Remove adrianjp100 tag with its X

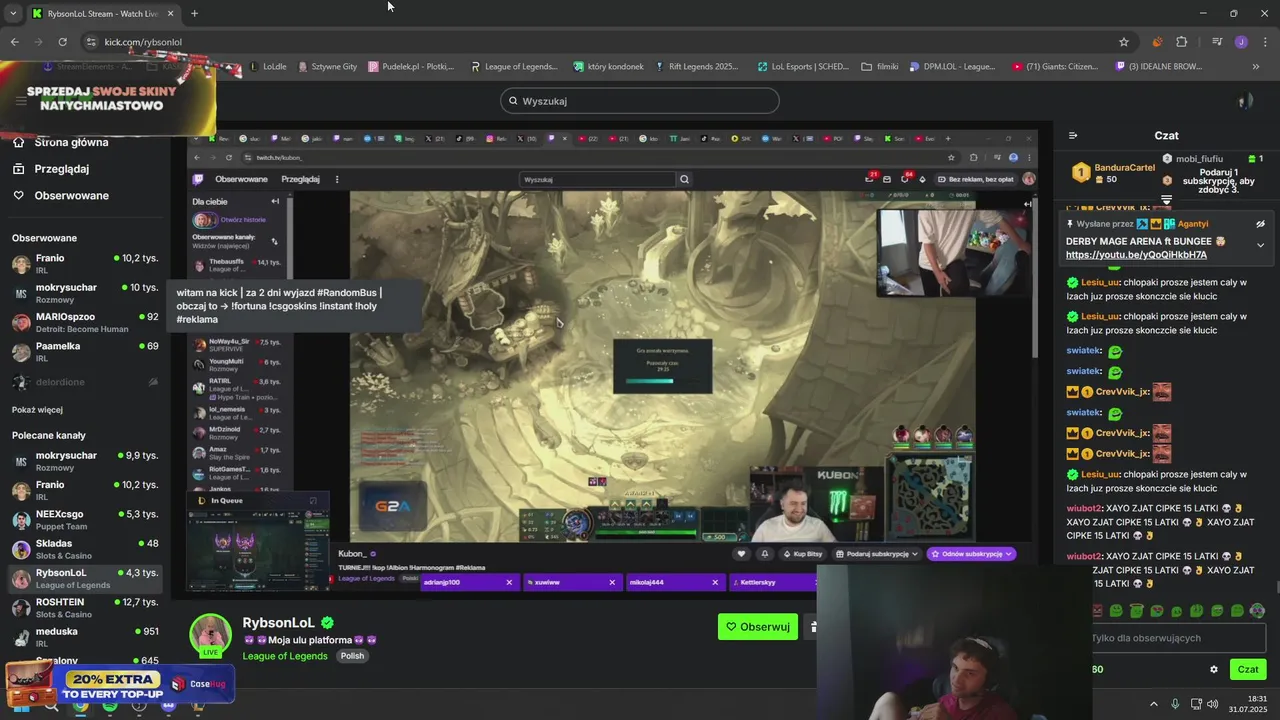[509, 582]
